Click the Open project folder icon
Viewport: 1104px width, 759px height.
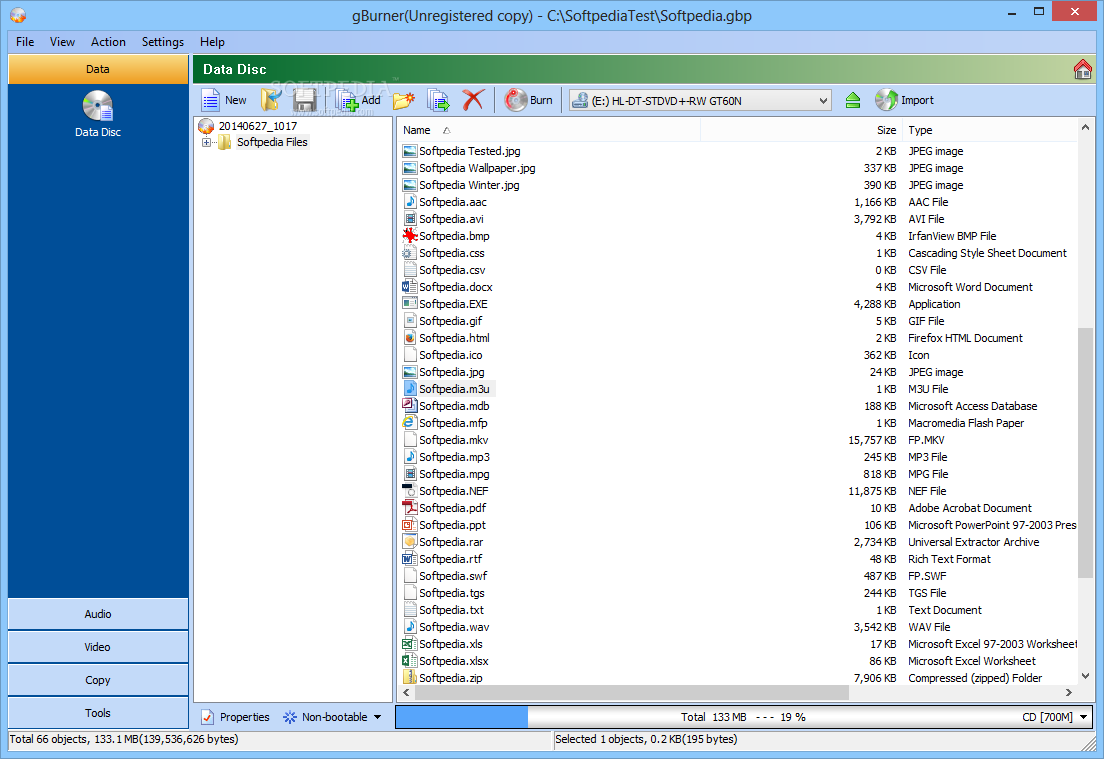pyautogui.click(x=271, y=100)
